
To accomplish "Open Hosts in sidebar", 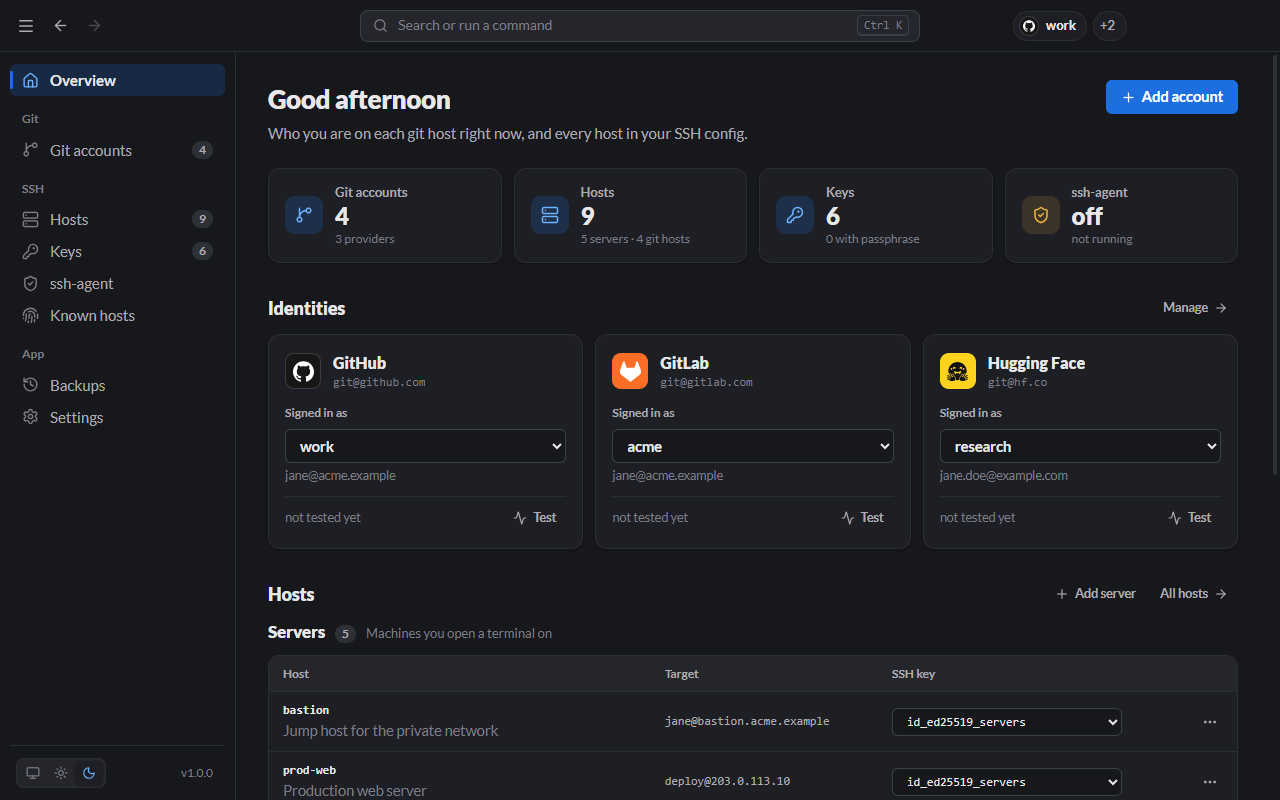I will point(118,219).
